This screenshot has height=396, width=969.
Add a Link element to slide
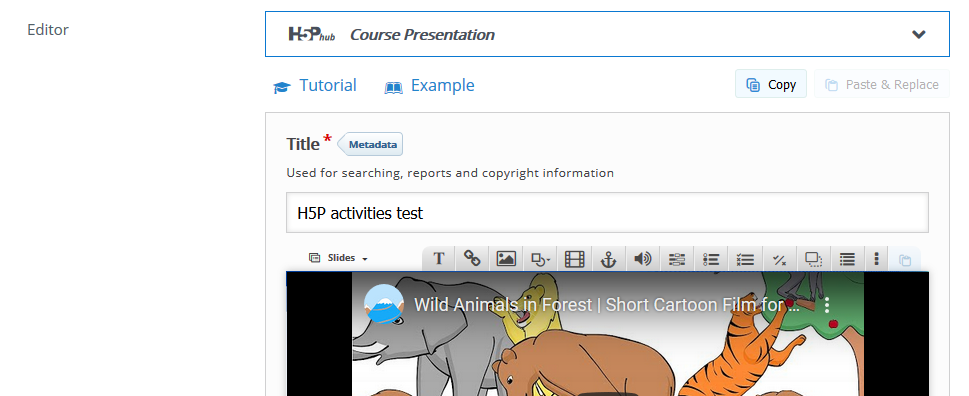pyautogui.click(x=472, y=258)
